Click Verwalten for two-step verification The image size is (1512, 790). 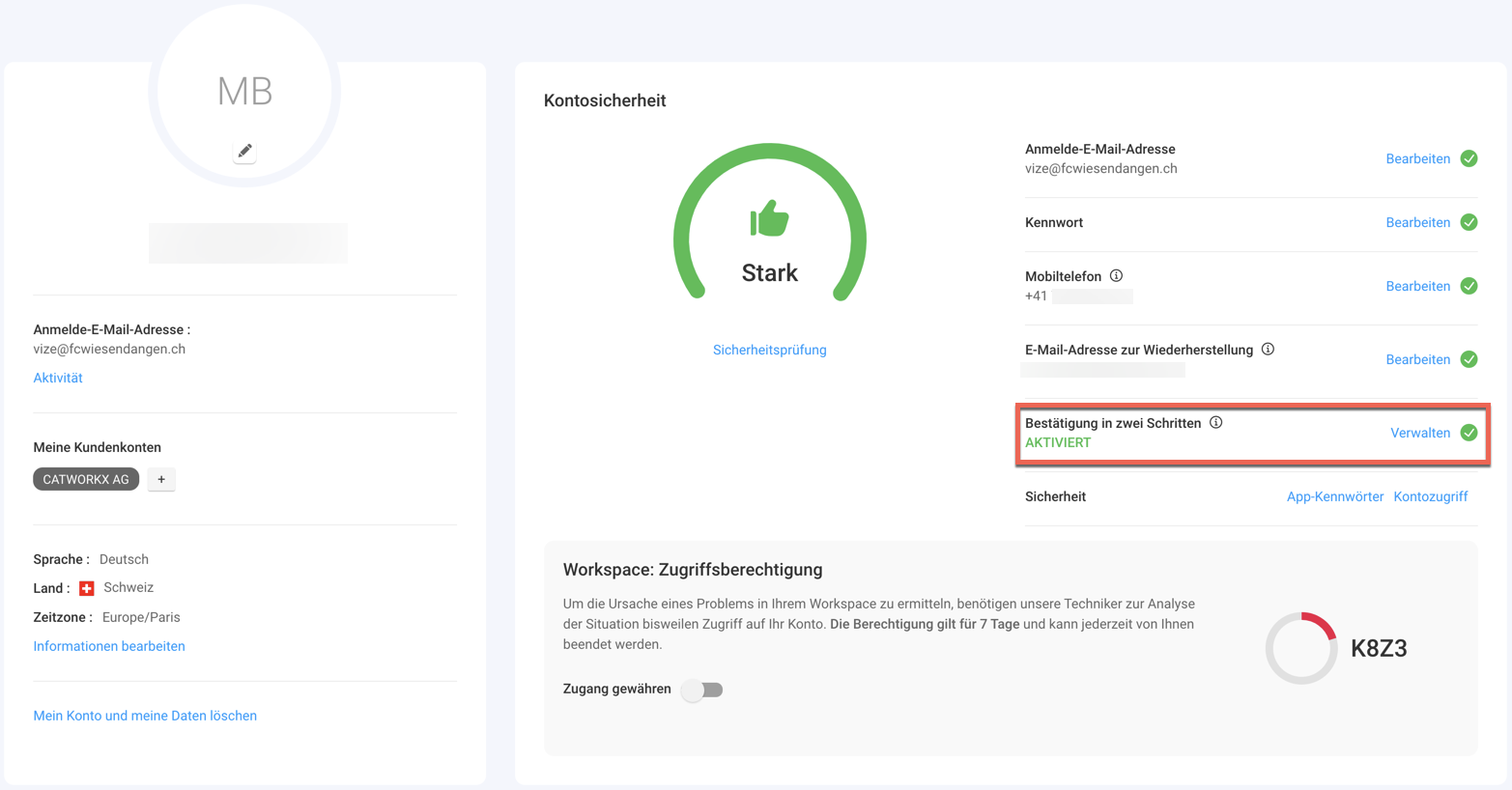pyautogui.click(x=1419, y=433)
